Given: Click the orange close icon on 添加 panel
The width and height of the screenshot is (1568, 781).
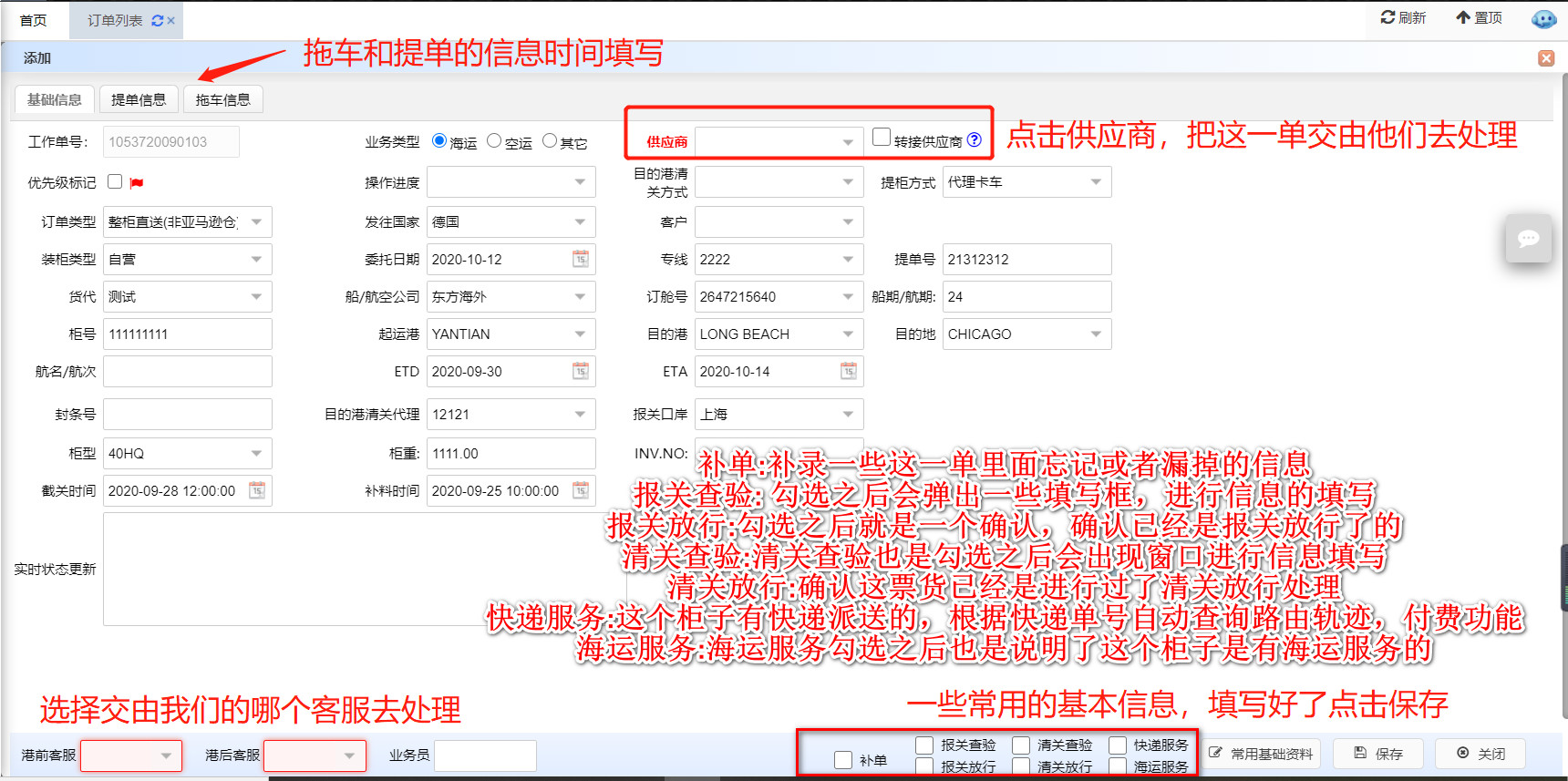Looking at the screenshot, I should point(1546,58).
